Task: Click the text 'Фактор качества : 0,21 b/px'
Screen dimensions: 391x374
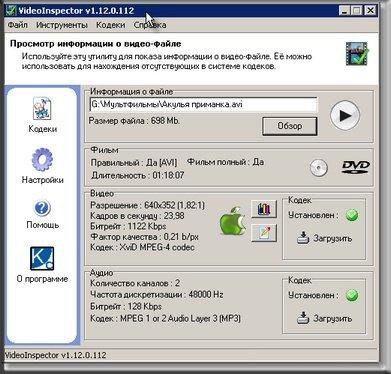Action: [x=144, y=237]
